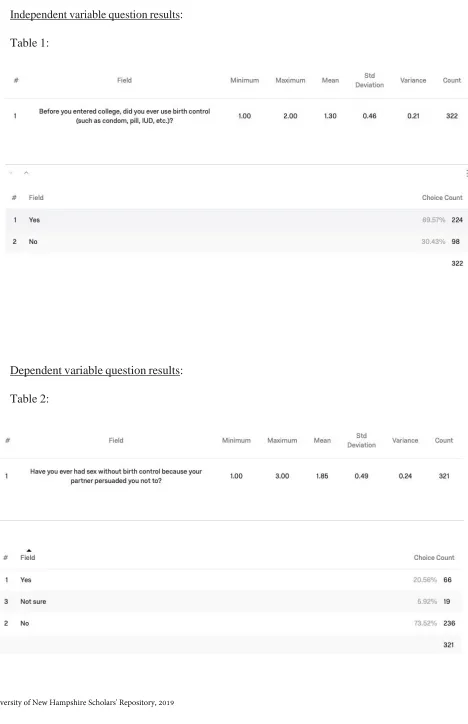This screenshot has height=724, width=468.
Task: Open the three-dot options menu at right edge
Action: [x=466, y=173]
